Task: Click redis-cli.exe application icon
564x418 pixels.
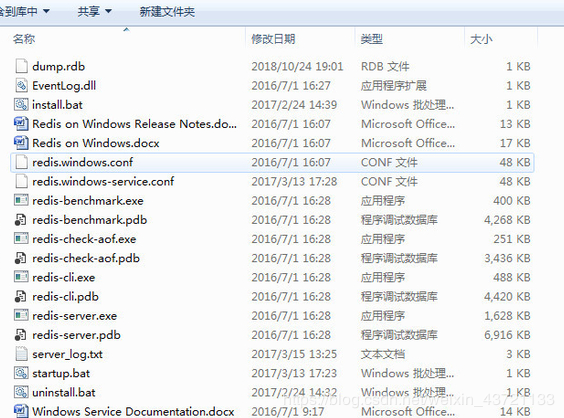Action: (21, 277)
